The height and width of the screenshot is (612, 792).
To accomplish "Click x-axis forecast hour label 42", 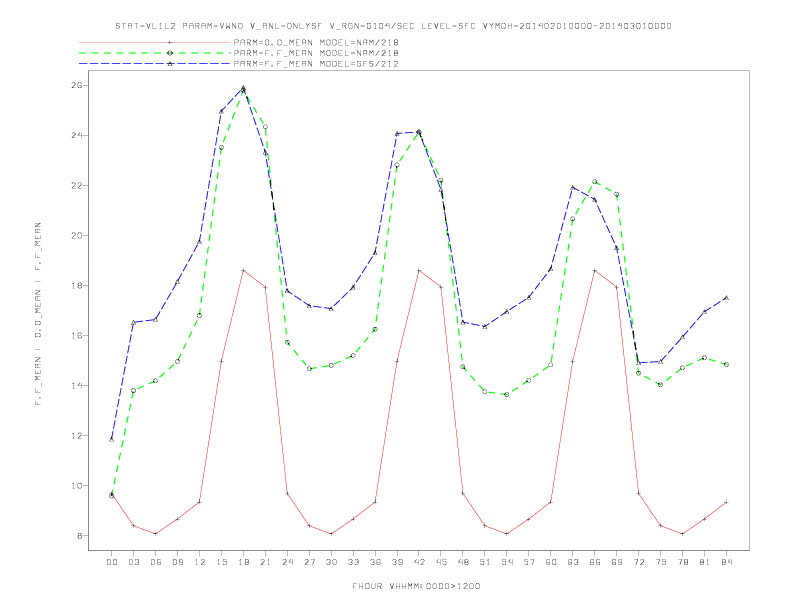I will [x=419, y=562].
